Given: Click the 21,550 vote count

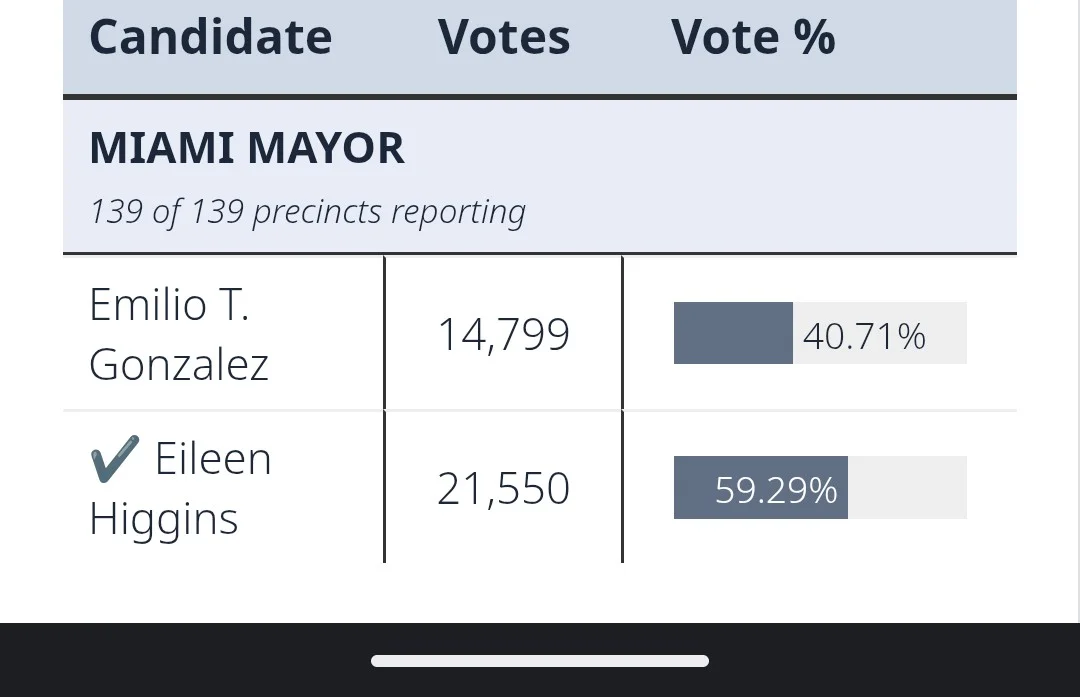Looking at the screenshot, I should click(x=503, y=489).
